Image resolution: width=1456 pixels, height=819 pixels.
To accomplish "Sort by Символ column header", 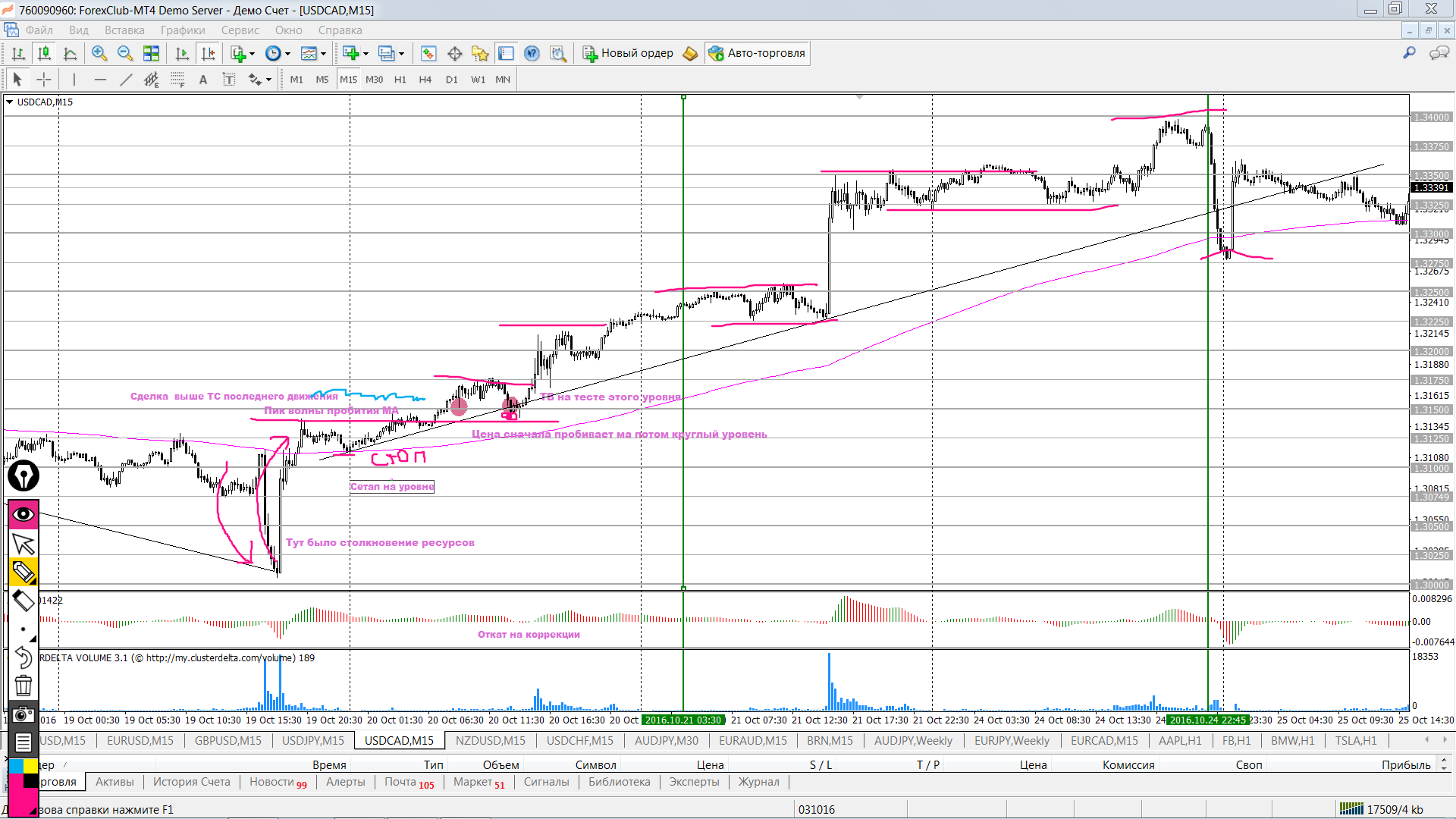I will [595, 764].
